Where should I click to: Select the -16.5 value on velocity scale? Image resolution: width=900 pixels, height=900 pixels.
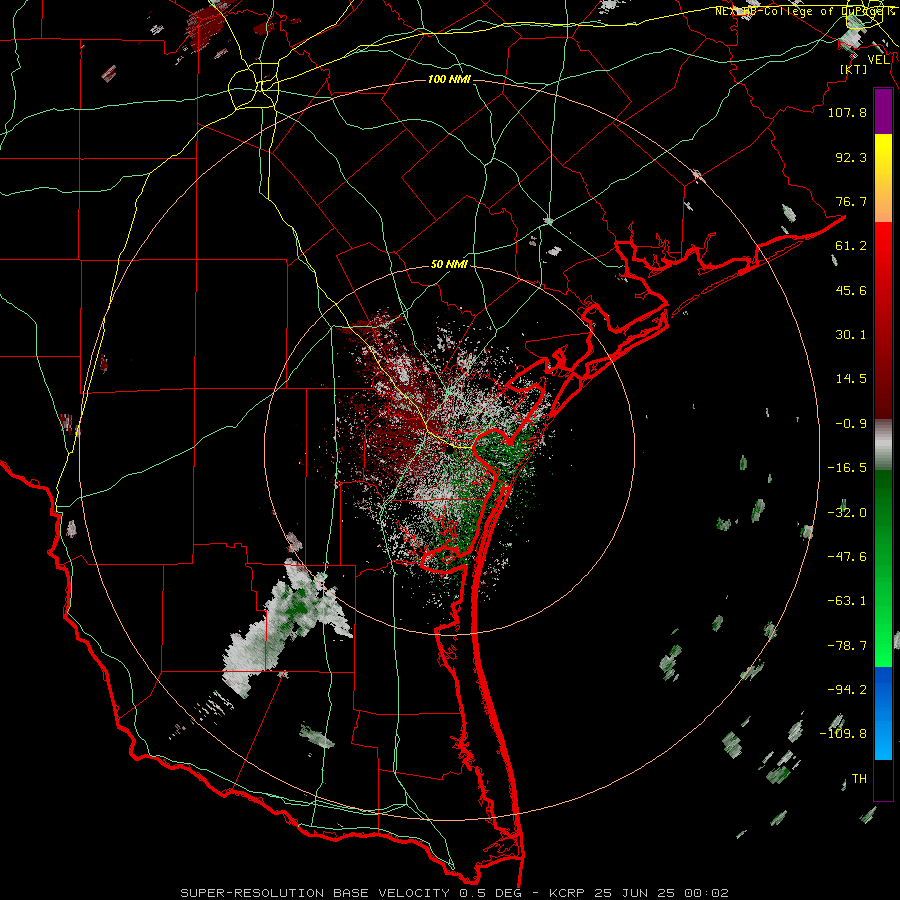click(x=847, y=468)
